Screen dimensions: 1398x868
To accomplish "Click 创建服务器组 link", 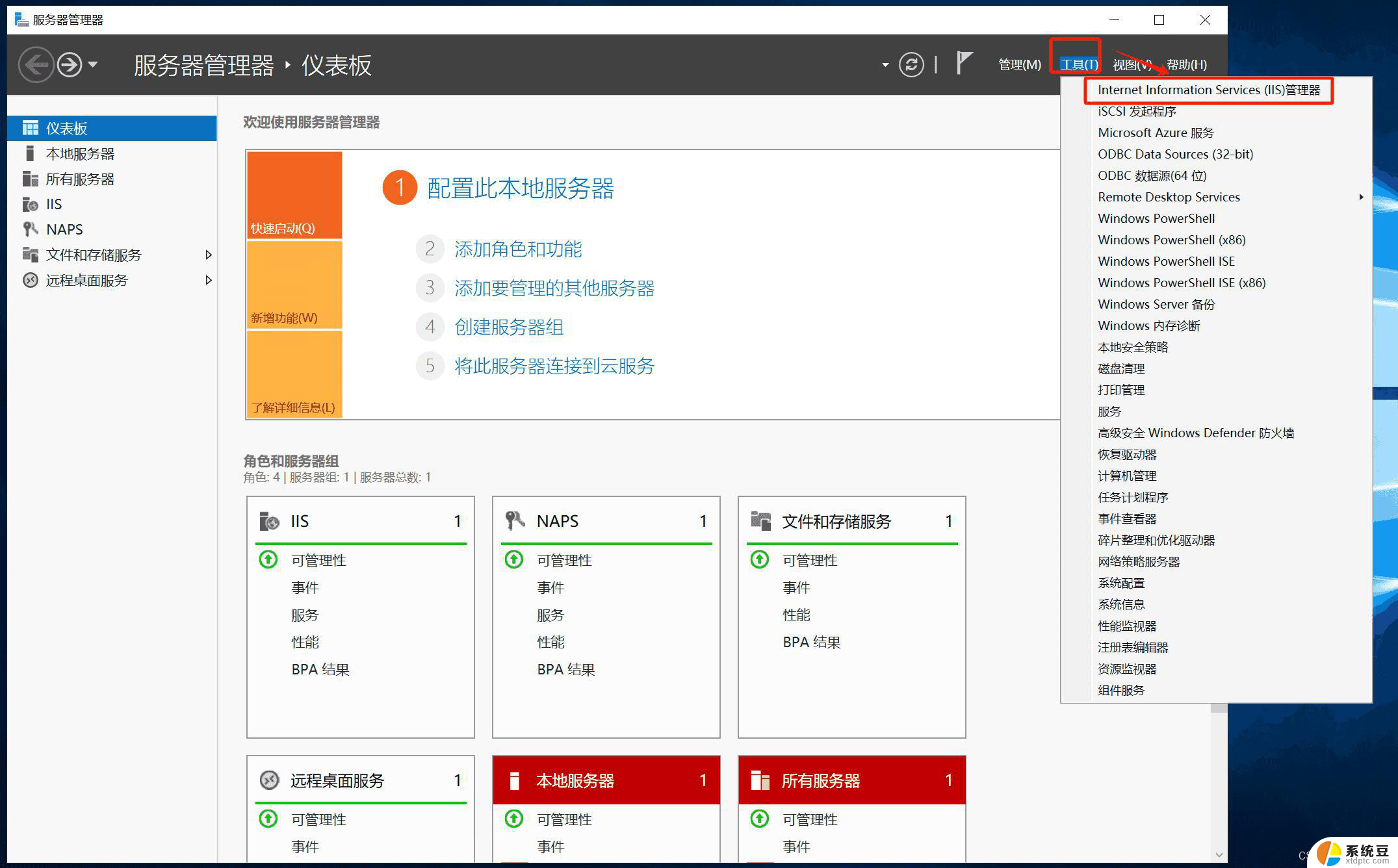I will pyautogui.click(x=509, y=327).
